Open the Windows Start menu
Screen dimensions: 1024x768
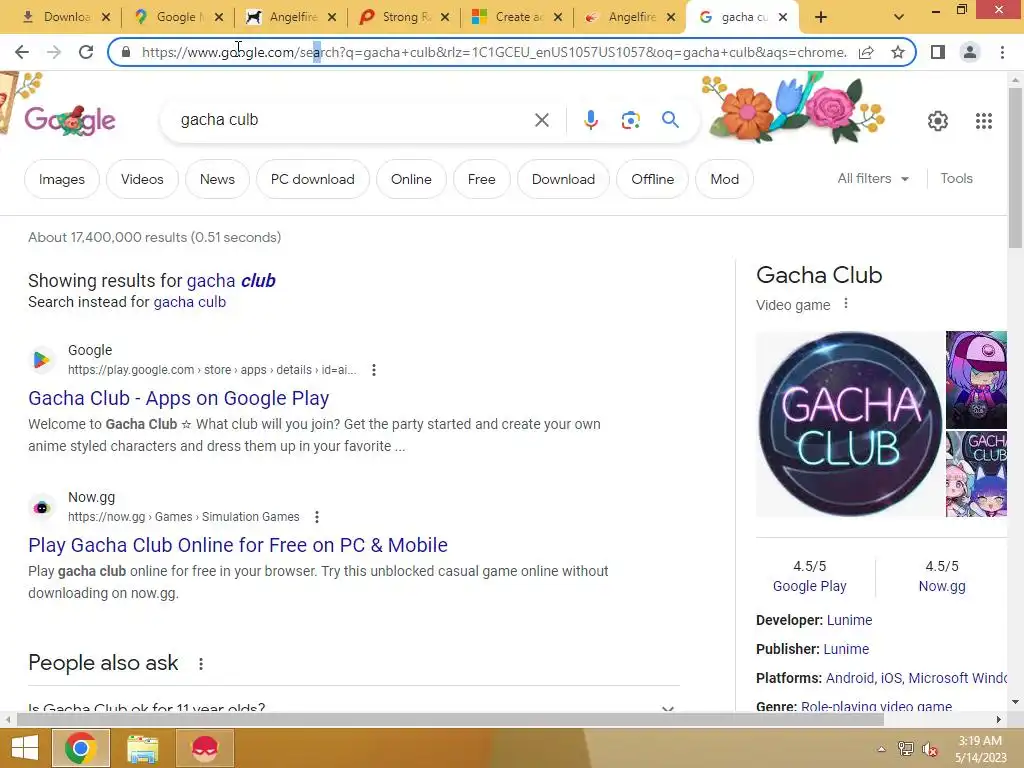25,748
